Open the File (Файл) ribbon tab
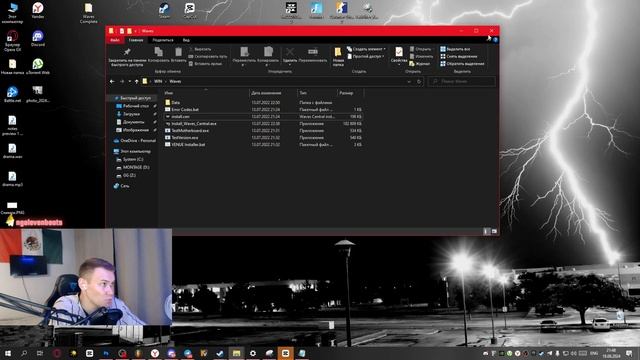Viewport: 640px width, 360px height. click(115, 40)
